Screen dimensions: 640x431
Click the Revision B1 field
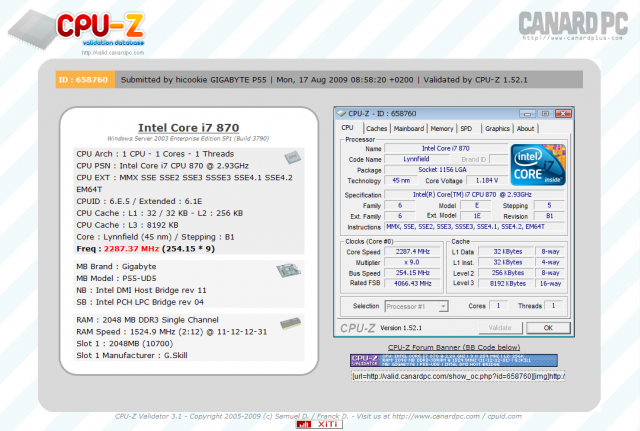pos(549,216)
